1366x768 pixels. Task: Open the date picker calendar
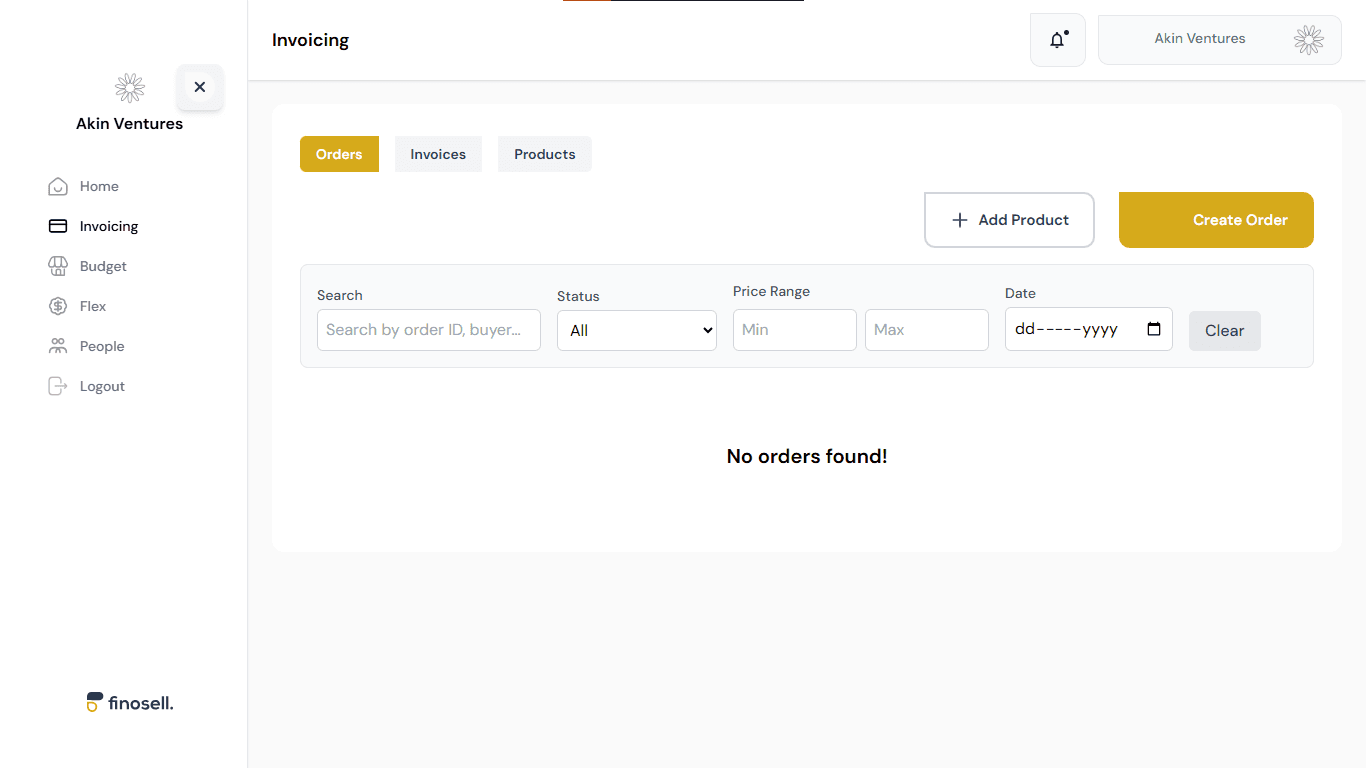pos(1155,329)
